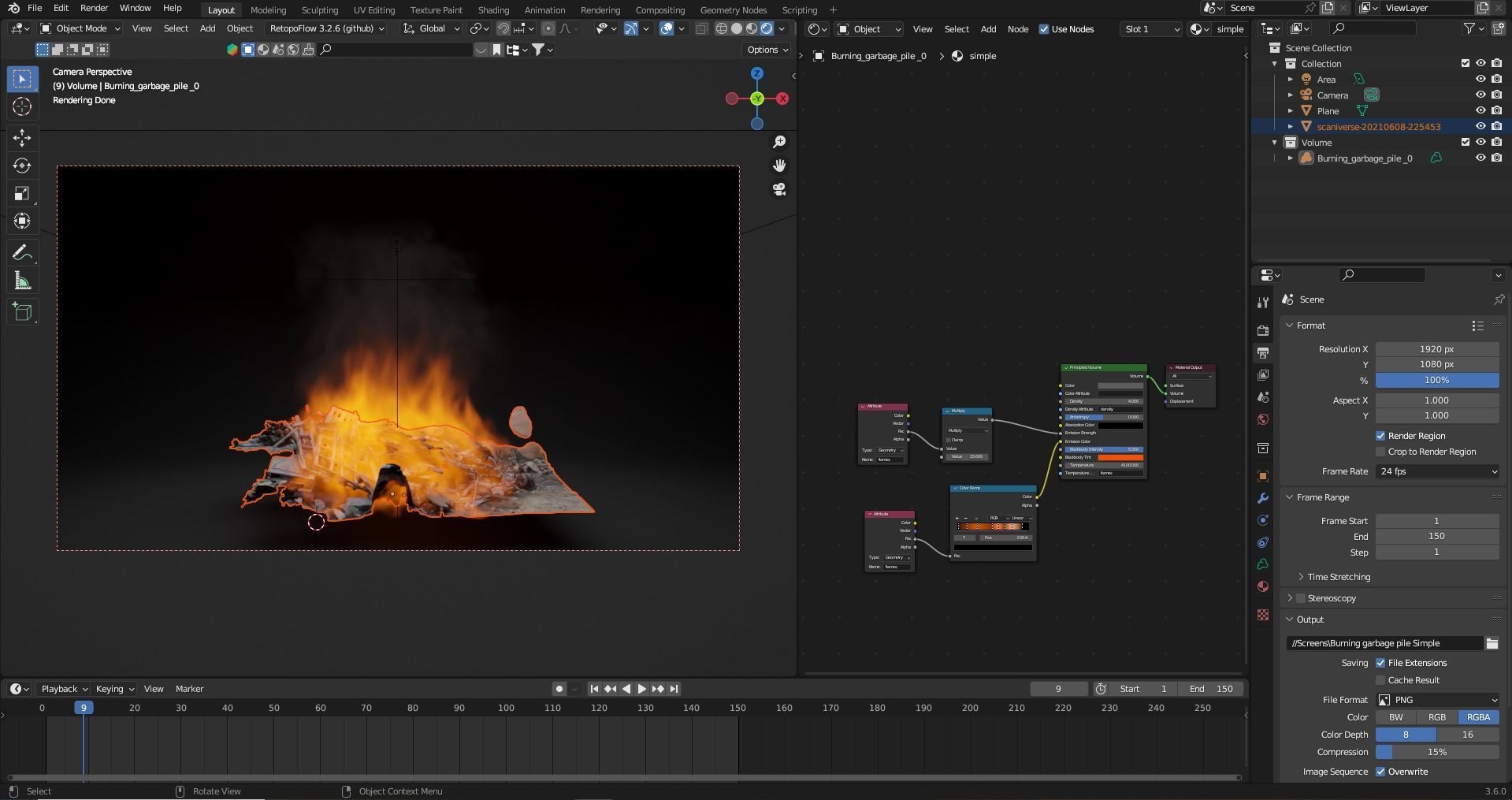Click the viewport pan hand icon

click(x=779, y=166)
